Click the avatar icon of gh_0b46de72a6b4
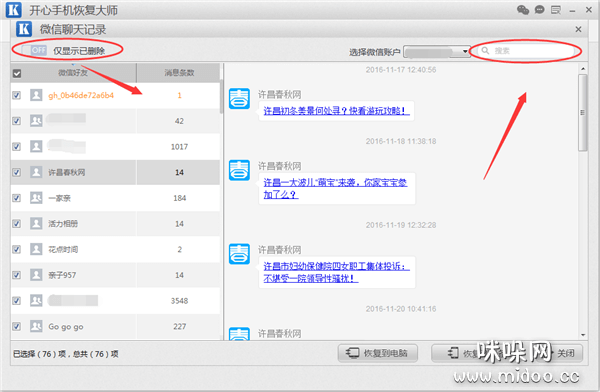 (x=36, y=95)
